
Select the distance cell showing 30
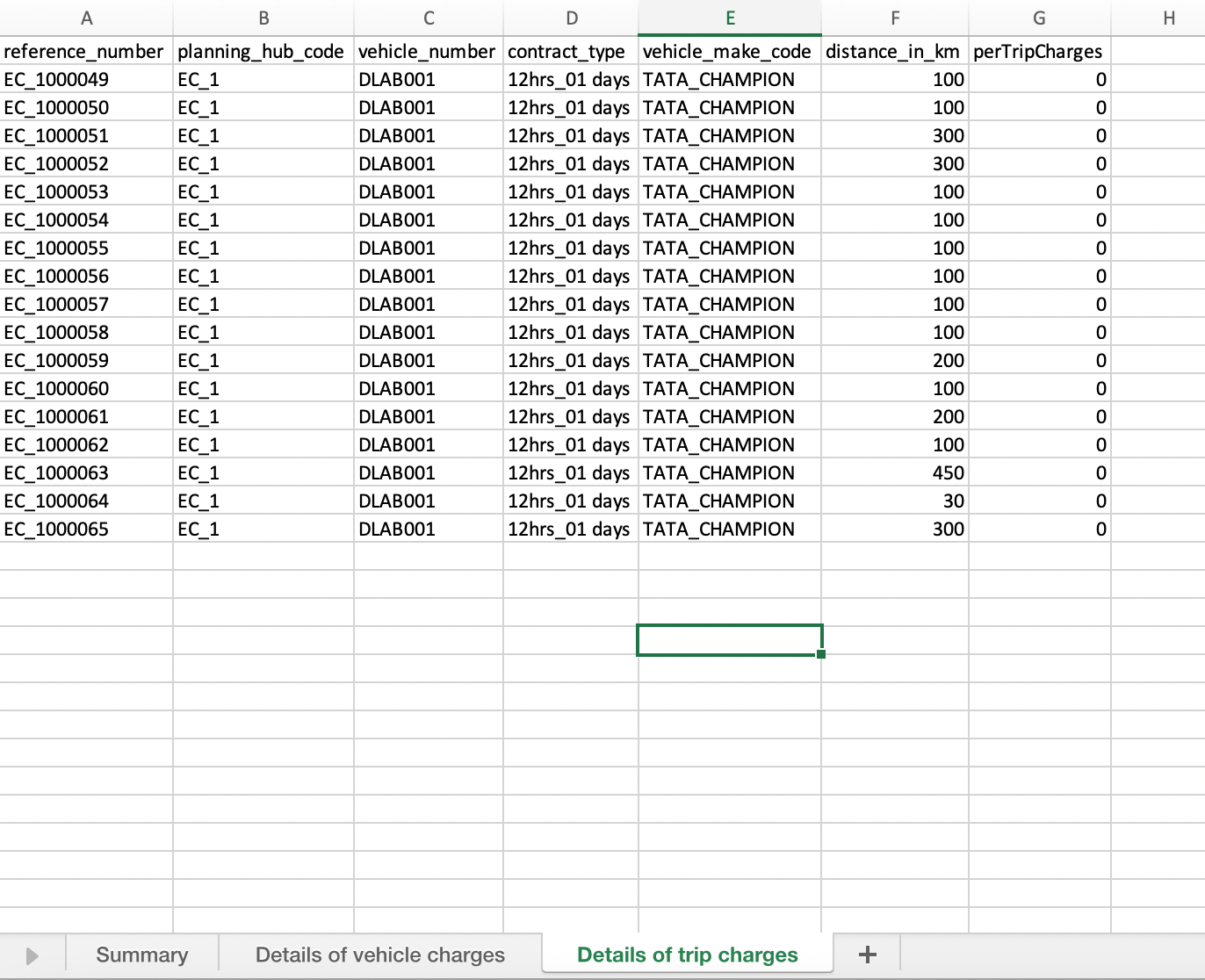[952, 501]
